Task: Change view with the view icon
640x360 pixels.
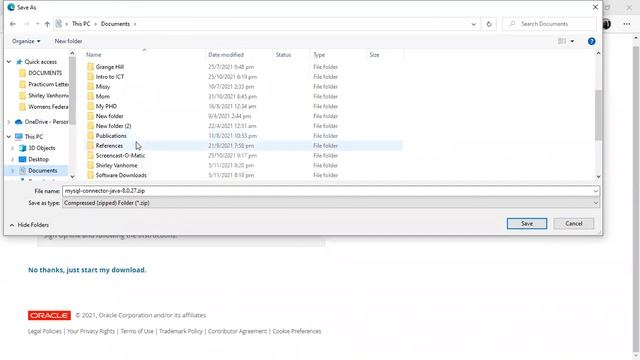Action: click(x=562, y=41)
